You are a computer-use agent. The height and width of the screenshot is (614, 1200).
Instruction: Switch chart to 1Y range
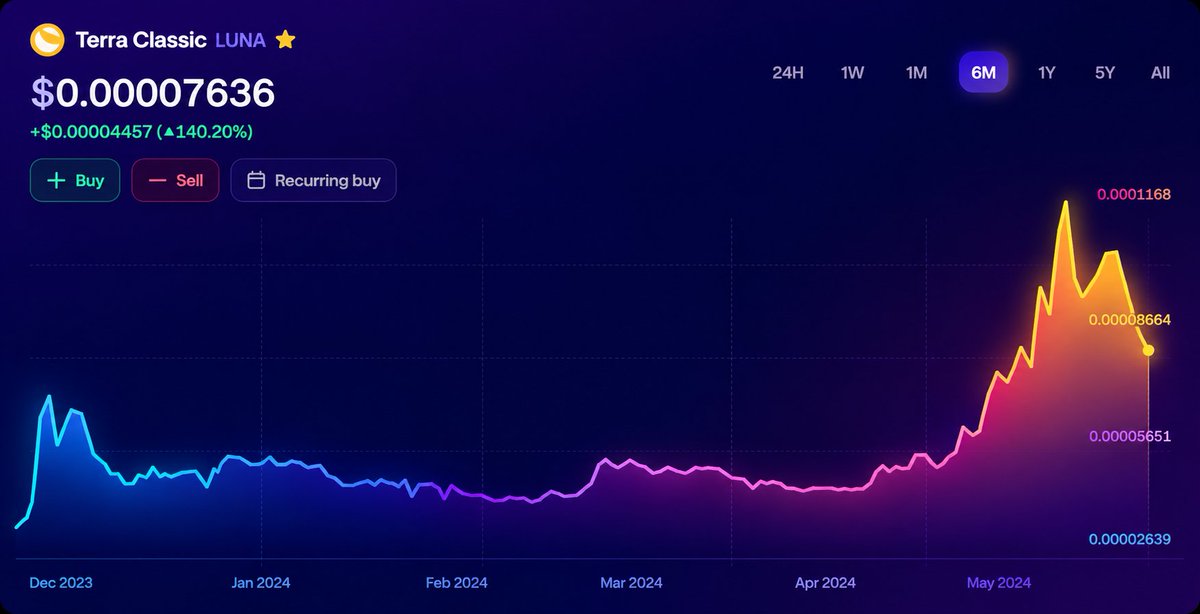pos(1046,73)
